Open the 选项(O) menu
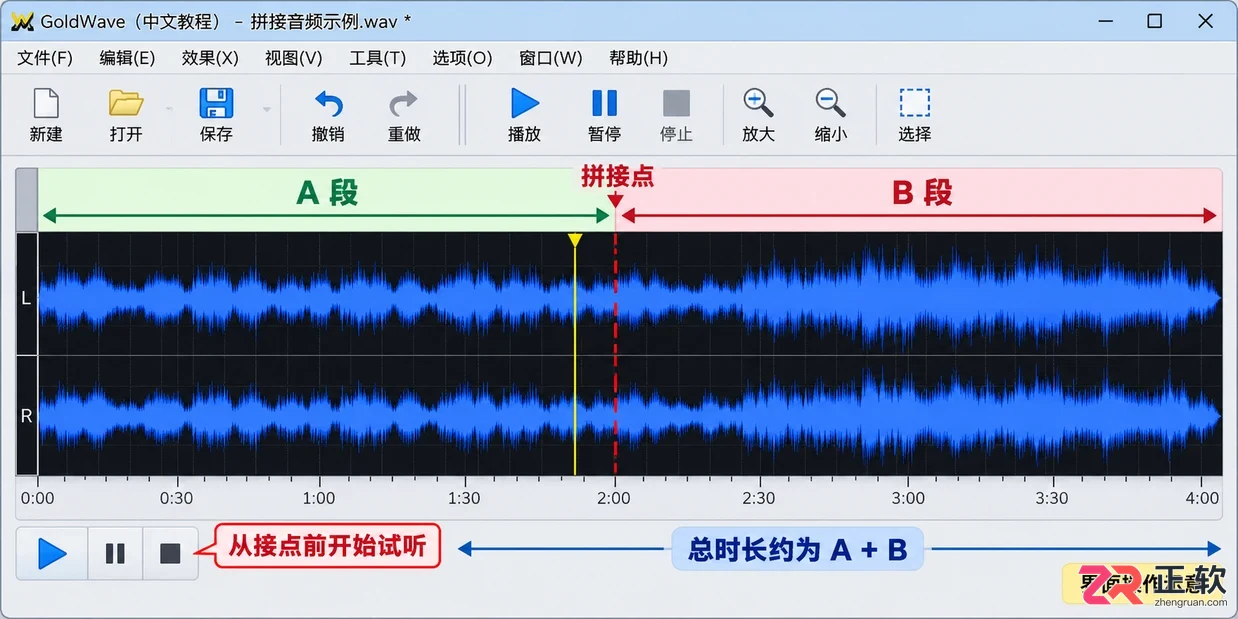 tap(462, 58)
